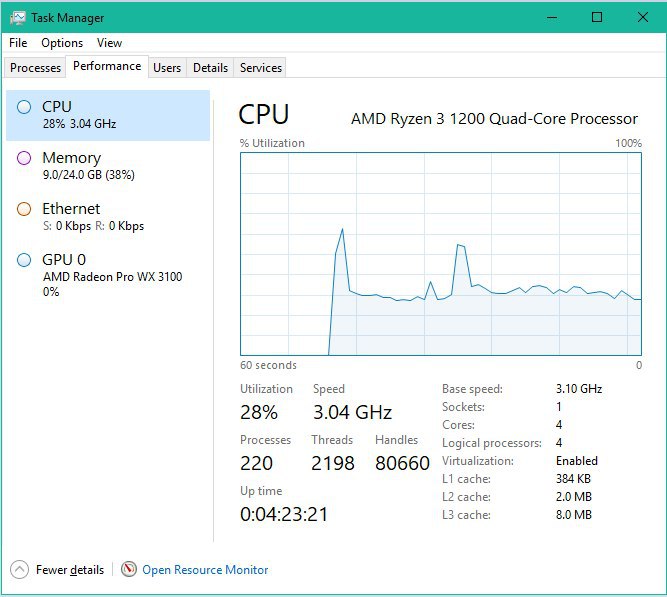This screenshot has height=597, width=667.
Task: Switch to the Users tab
Action: pyautogui.click(x=167, y=68)
